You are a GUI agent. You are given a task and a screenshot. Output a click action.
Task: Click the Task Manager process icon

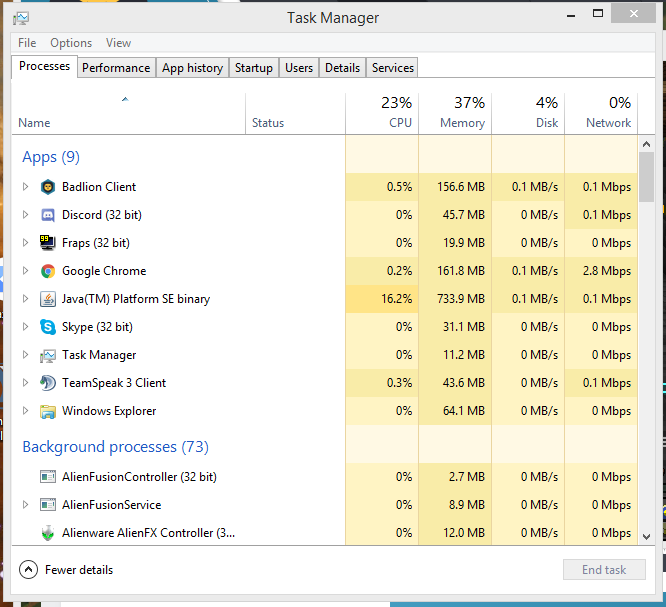click(x=48, y=355)
